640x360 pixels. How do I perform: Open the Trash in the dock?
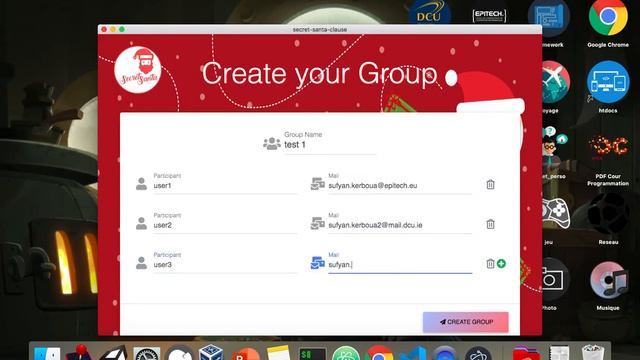pos(593,353)
